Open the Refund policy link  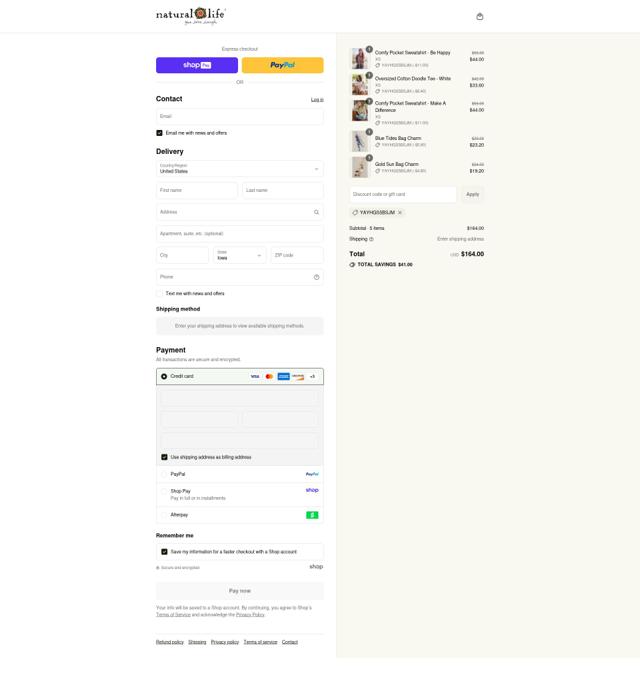pyautogui.click(x=170, y=642)
